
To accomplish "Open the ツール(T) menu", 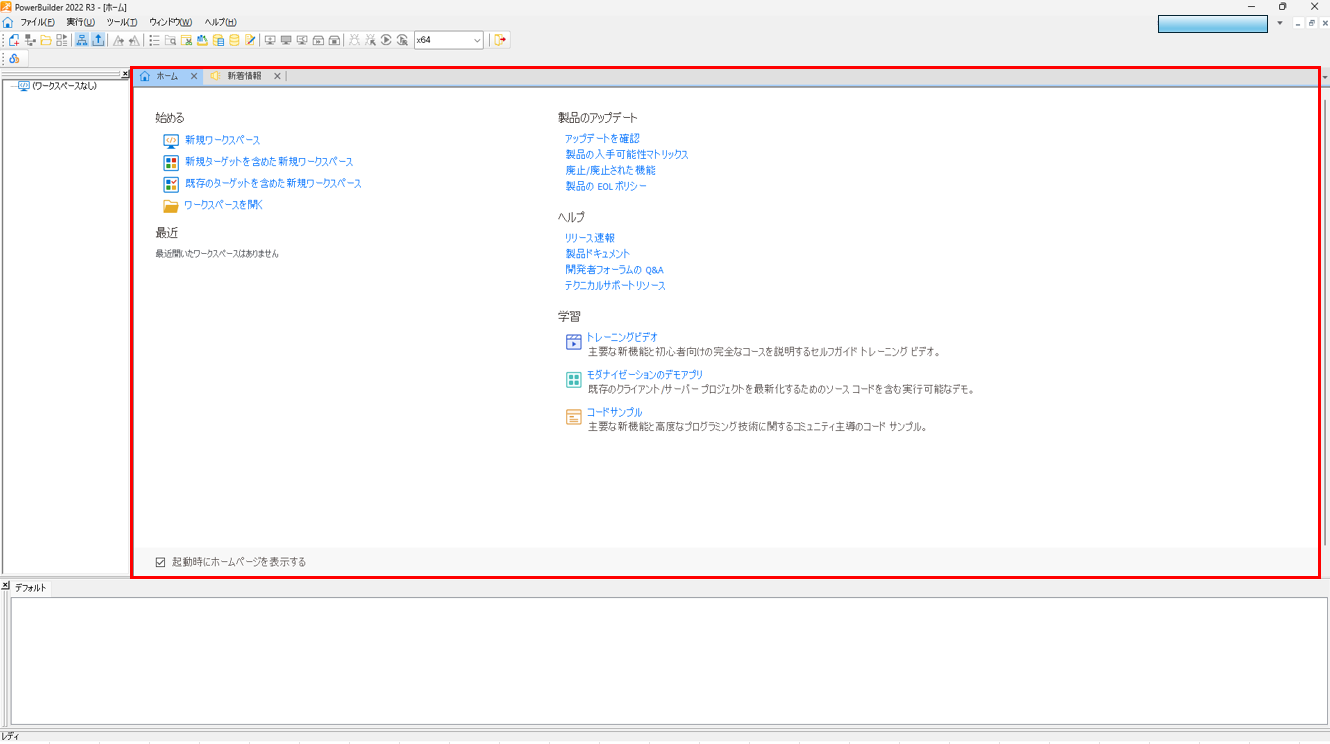I will 122,22.
